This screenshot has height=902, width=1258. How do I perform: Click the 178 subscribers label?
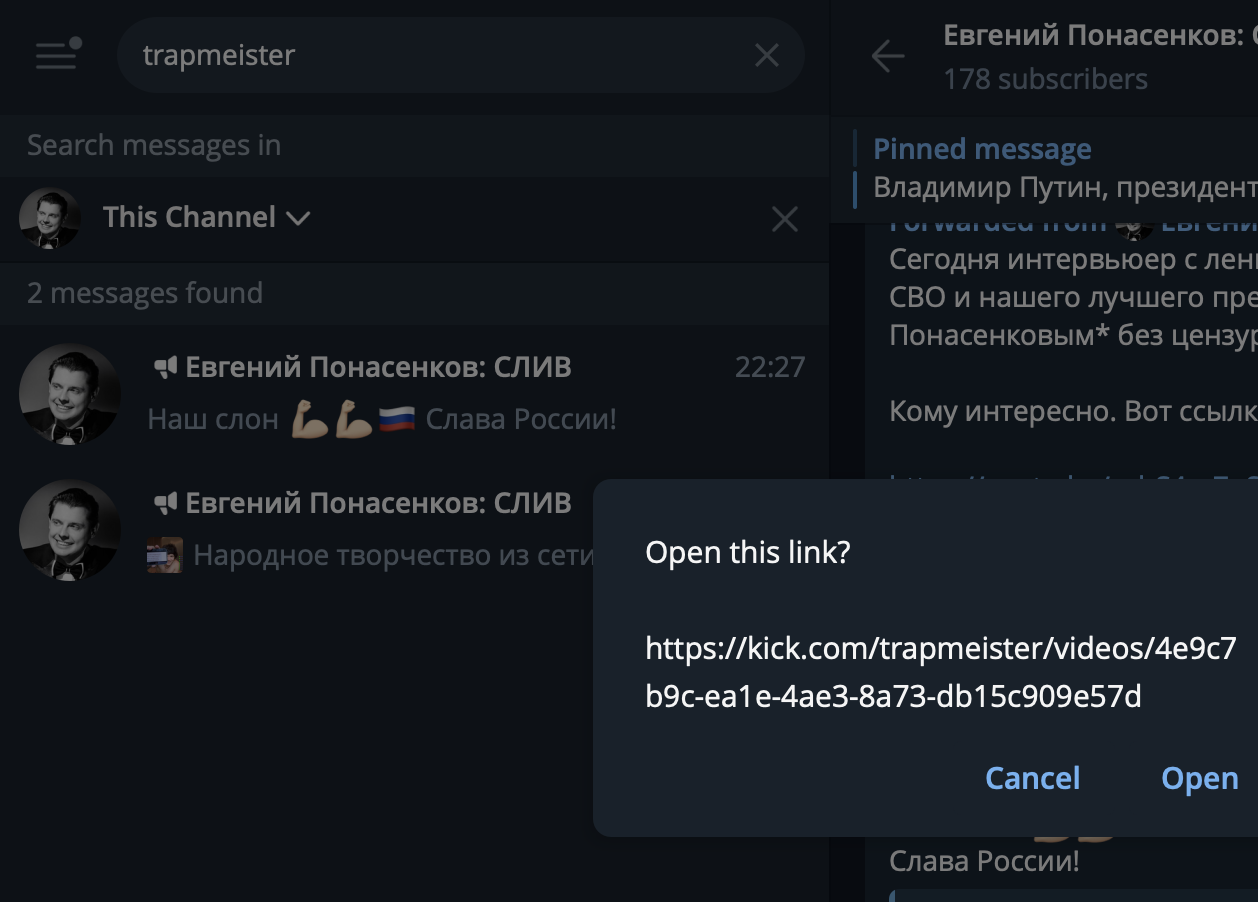point(1045,79)
